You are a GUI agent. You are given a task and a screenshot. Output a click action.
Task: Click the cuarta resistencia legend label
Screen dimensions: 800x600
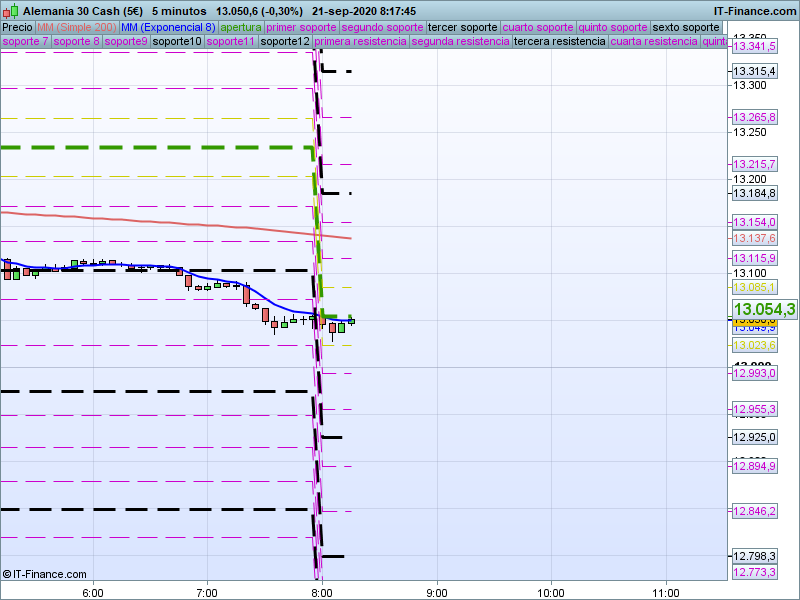[x=654, y=42]
